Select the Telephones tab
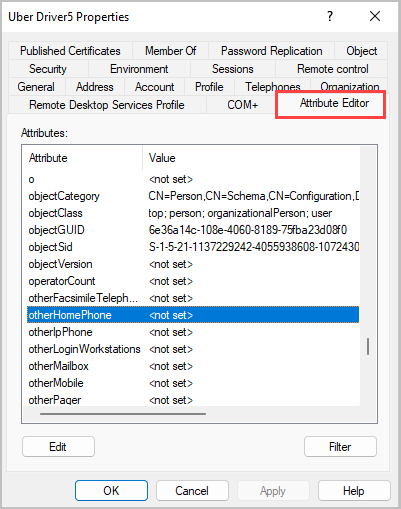 pyautogui.click(x=273, y=86)
